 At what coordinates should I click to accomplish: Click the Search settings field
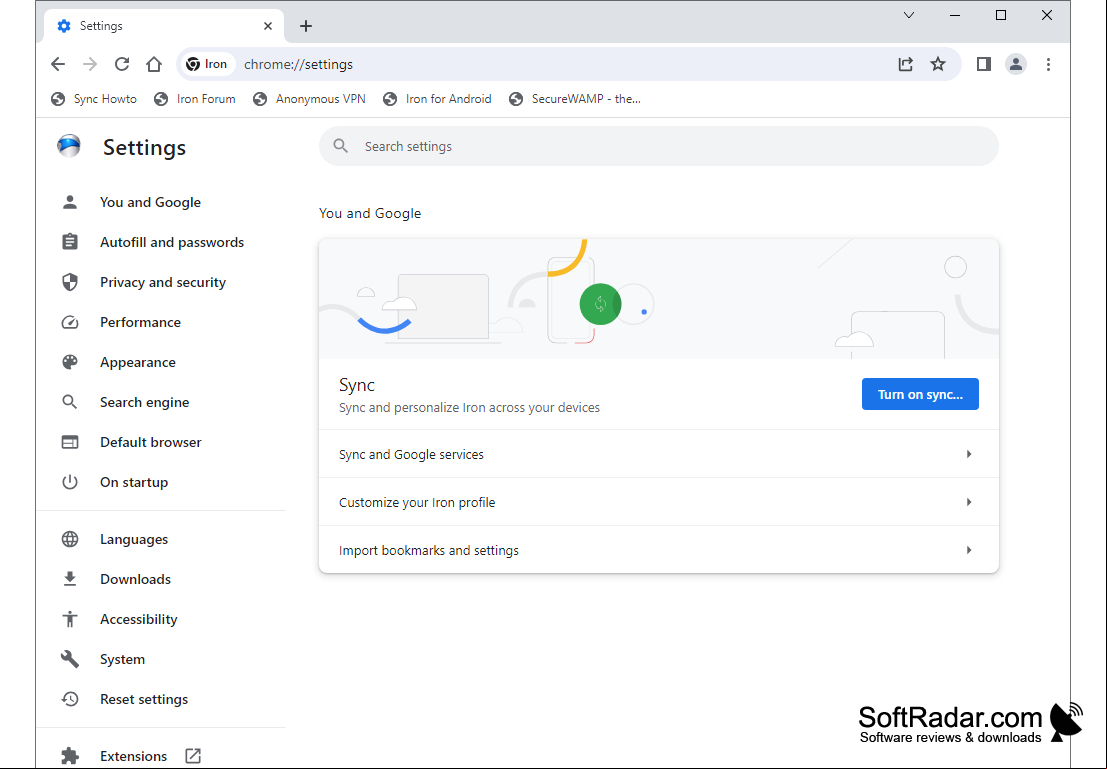point(659,146)
